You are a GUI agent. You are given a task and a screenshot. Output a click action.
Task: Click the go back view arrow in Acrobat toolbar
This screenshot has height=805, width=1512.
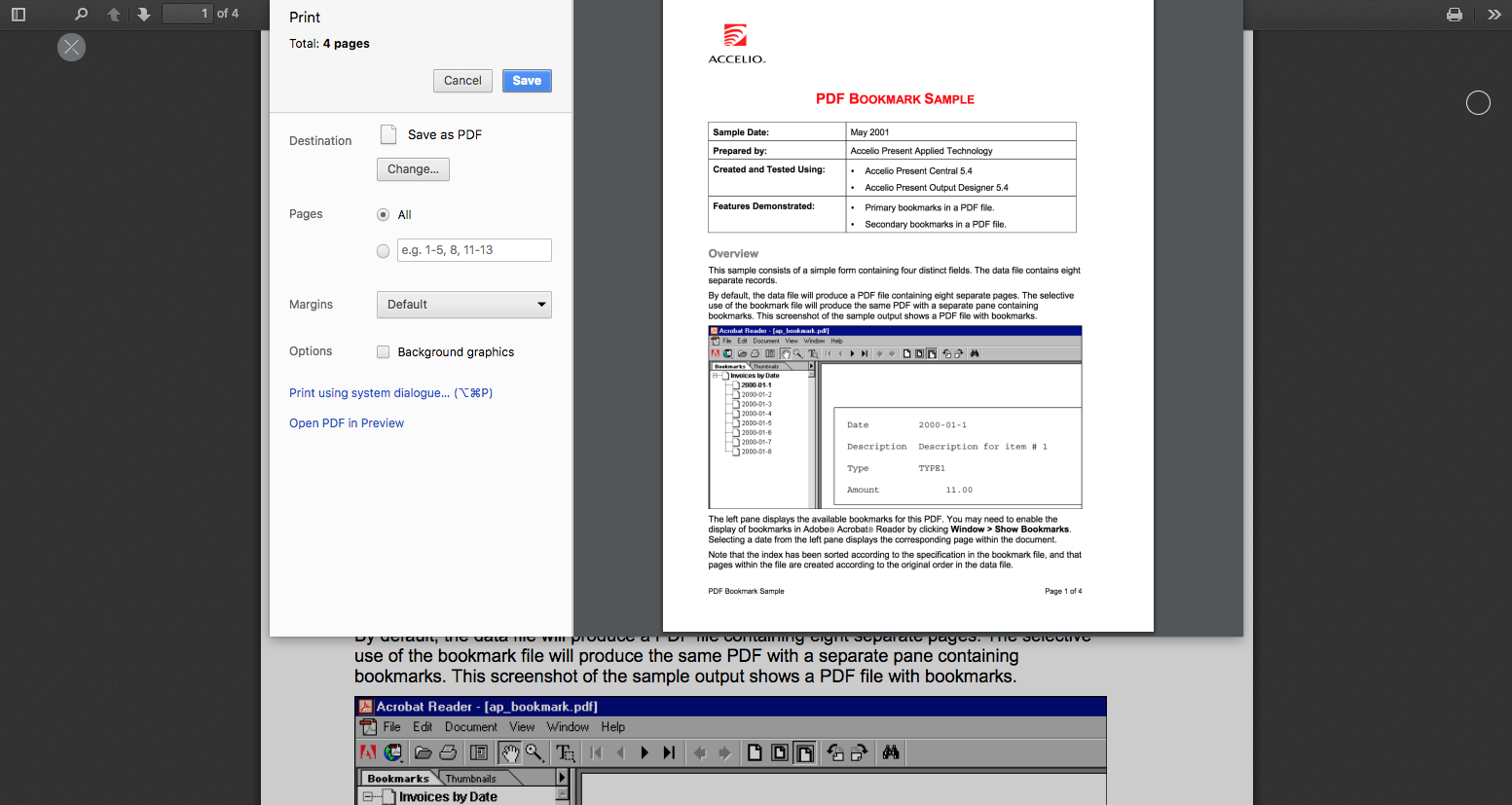700,752
